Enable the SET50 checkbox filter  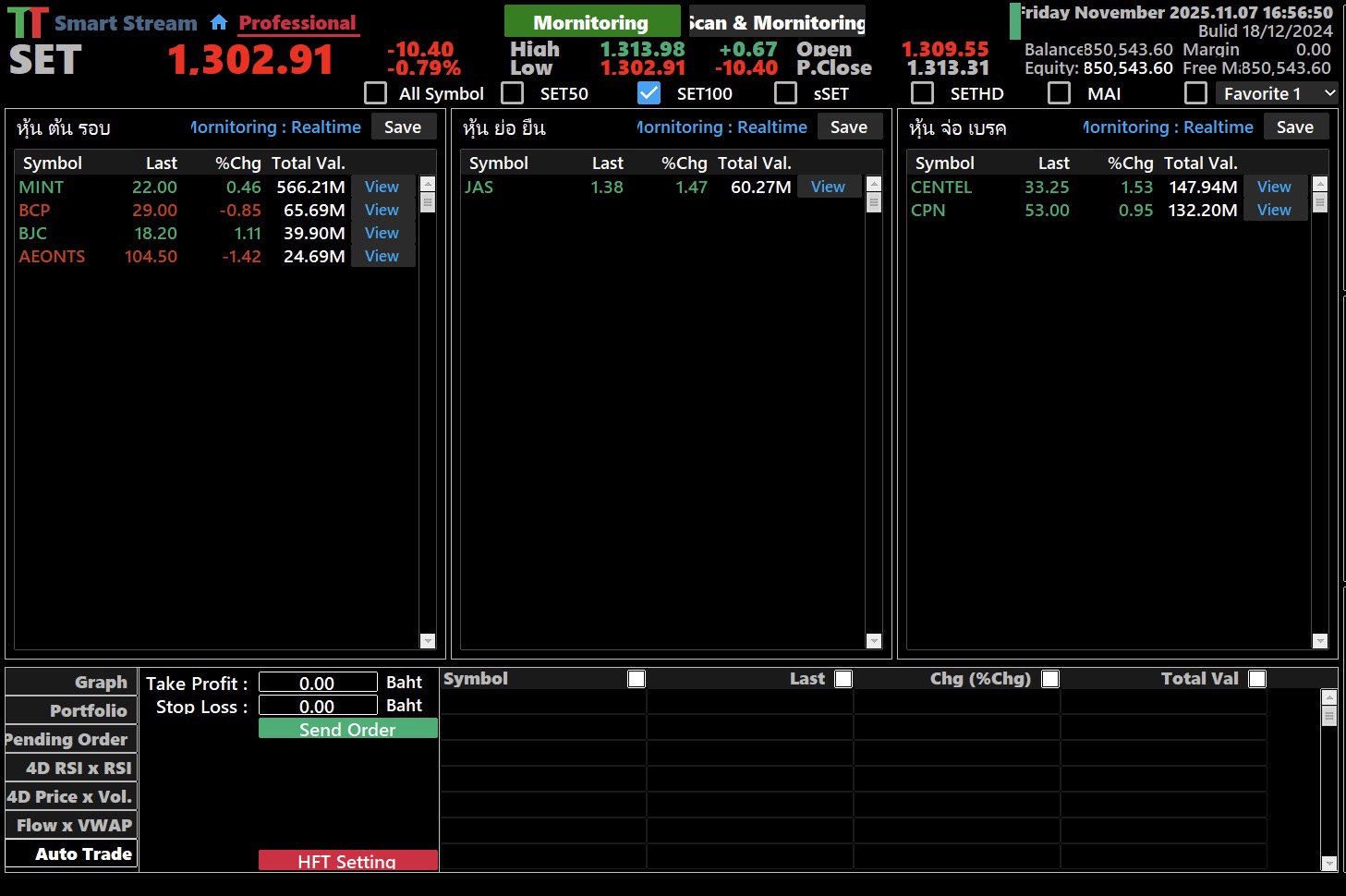[513, 93]
